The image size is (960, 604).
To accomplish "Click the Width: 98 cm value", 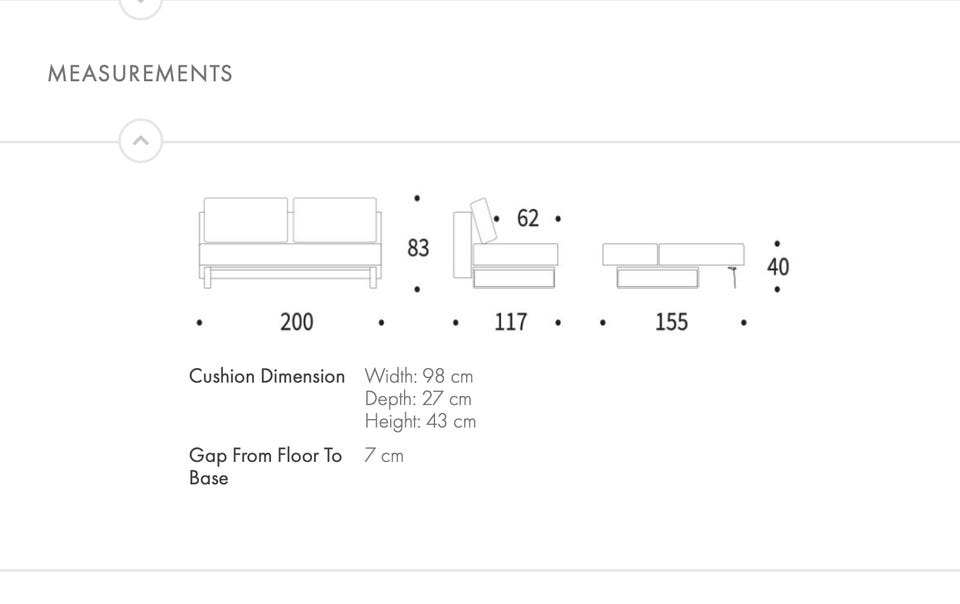I will pyautogui.click(x=419, y=376).
